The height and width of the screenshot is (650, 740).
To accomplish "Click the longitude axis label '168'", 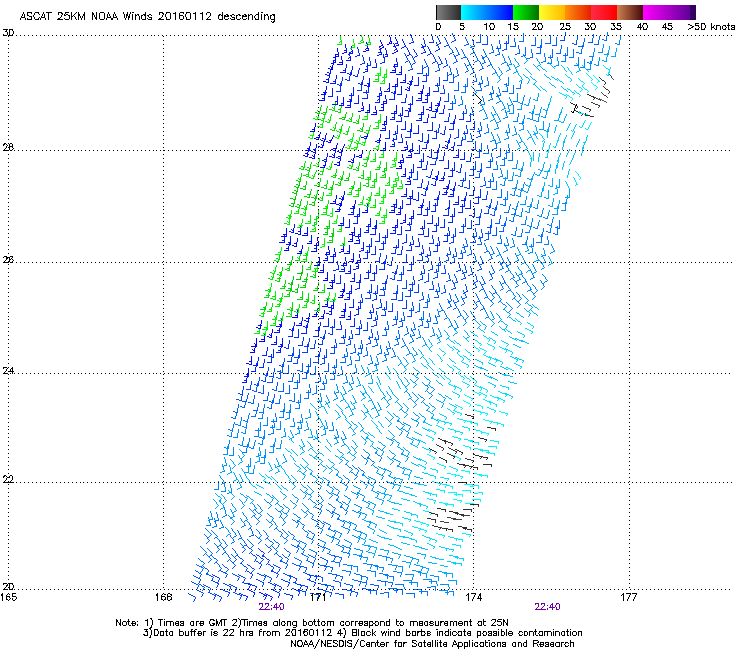I will pyautogui.click(x=163, y=597).
